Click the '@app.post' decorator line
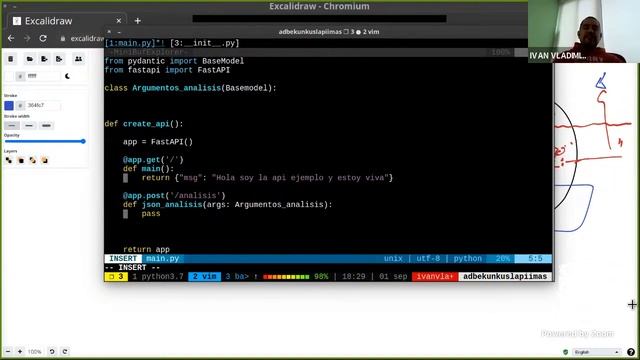 click(174, 196)
